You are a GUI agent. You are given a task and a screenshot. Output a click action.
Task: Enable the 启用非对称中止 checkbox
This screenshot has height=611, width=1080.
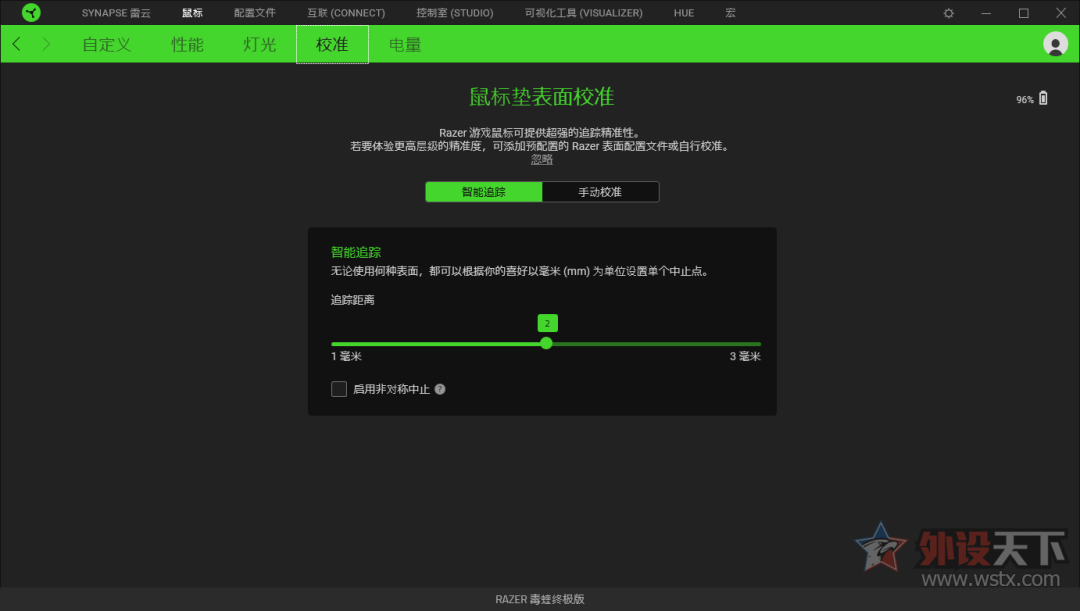pos(339,389)
